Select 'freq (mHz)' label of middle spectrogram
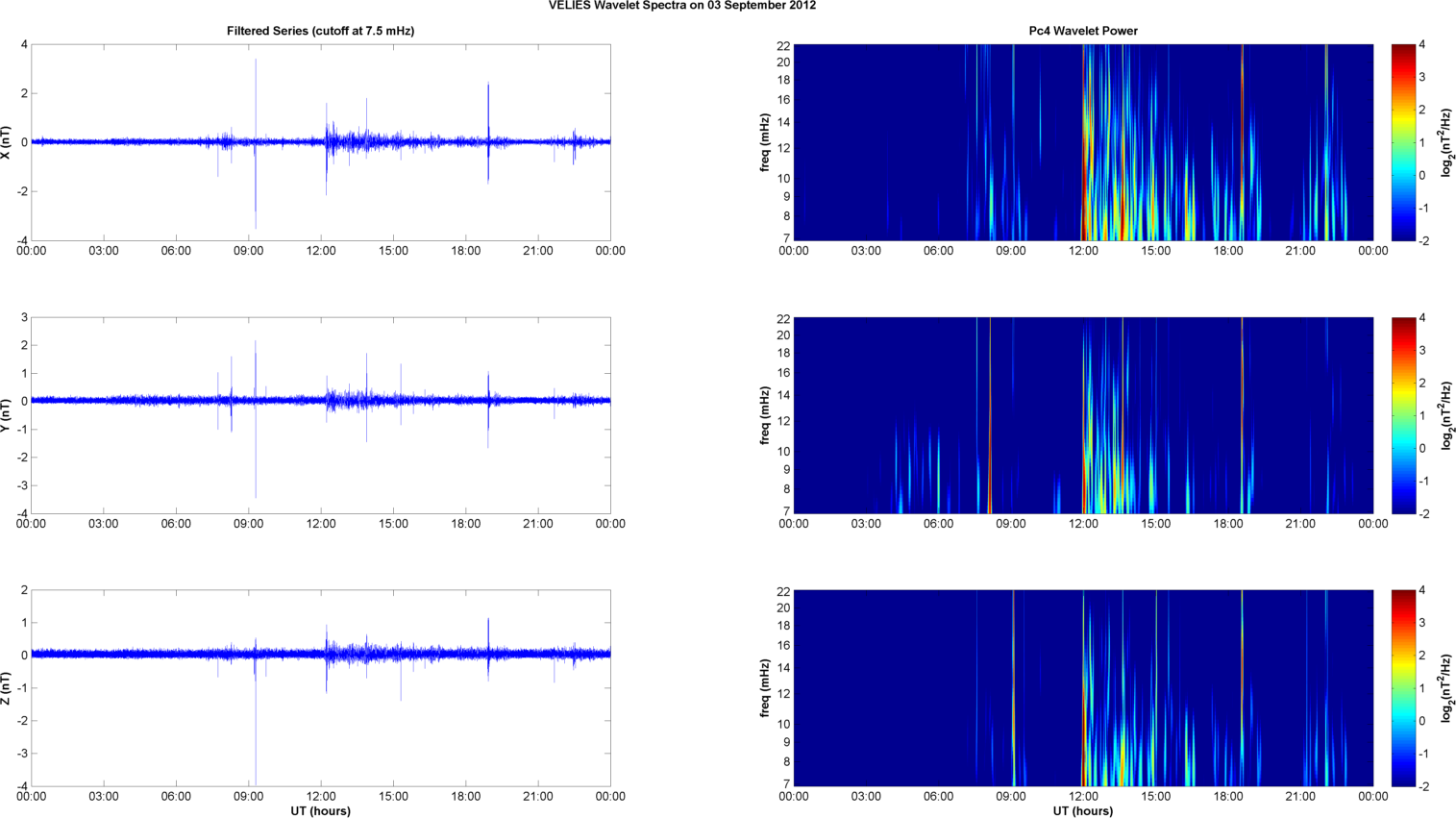Viewport: 1456px width, 818px height. (765, 415)
